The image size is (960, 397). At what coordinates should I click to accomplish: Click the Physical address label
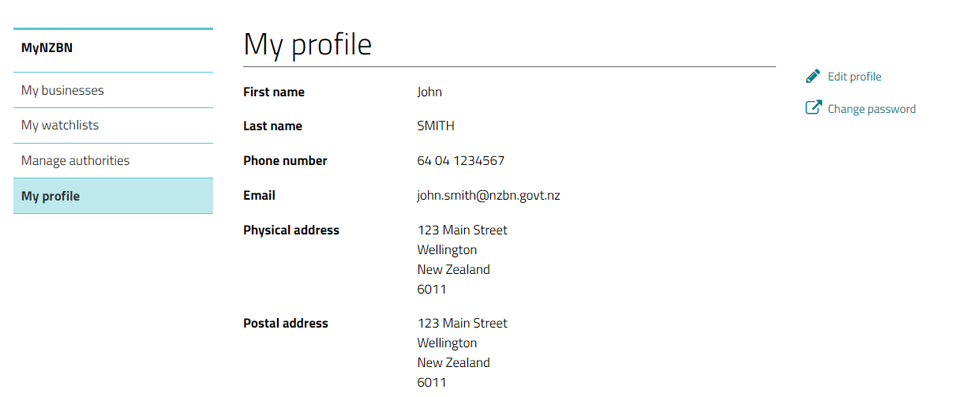291,230
